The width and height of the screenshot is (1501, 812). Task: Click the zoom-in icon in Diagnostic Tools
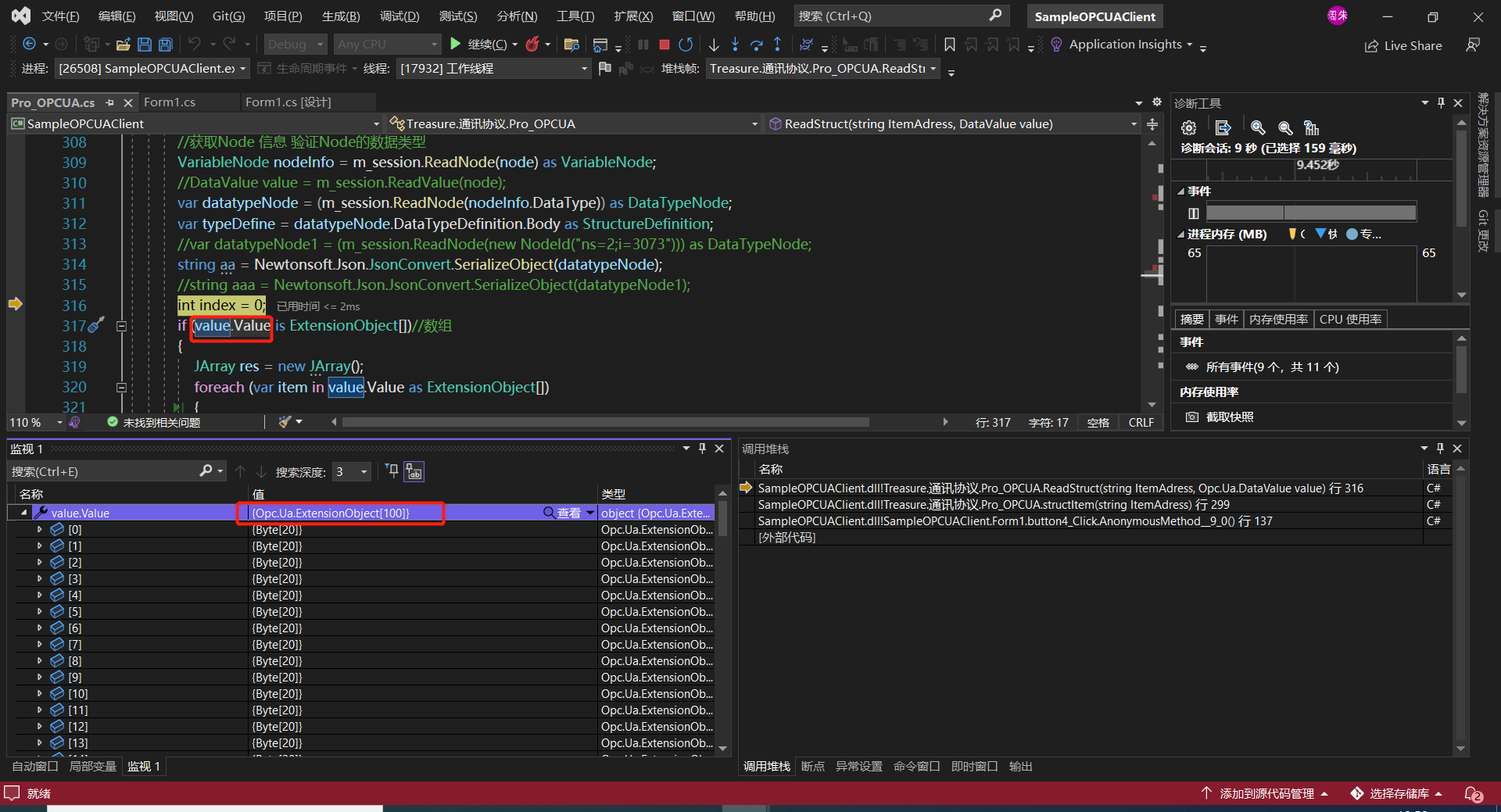(x=1257, y=127)
